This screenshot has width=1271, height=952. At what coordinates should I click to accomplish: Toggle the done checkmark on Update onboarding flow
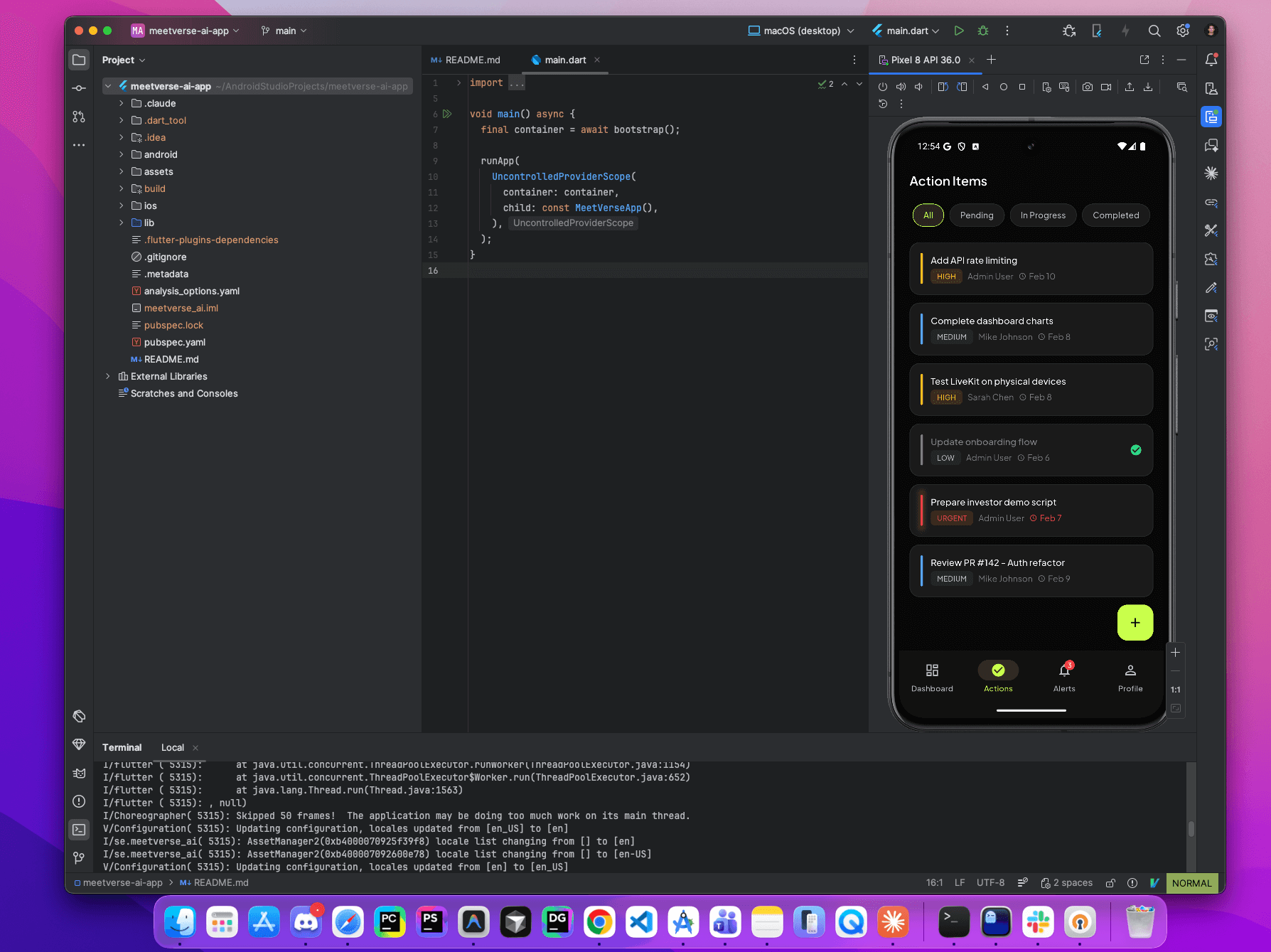point(1136,450)
